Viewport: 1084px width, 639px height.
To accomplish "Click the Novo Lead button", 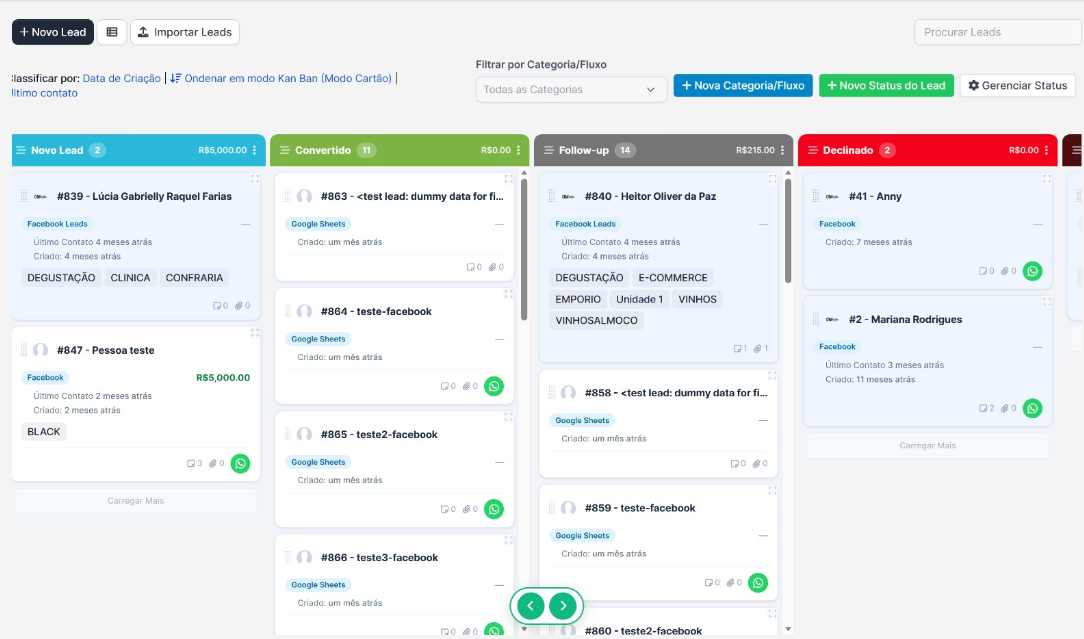I will (53, 32).
